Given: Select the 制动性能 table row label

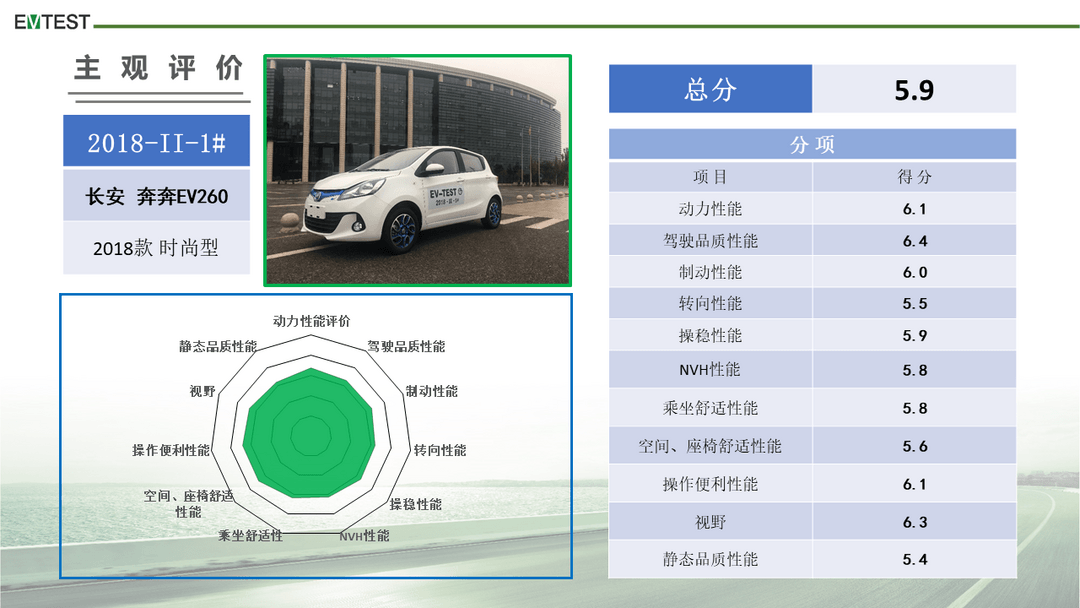Looking at the screenshot, I should tap(710, 272).
